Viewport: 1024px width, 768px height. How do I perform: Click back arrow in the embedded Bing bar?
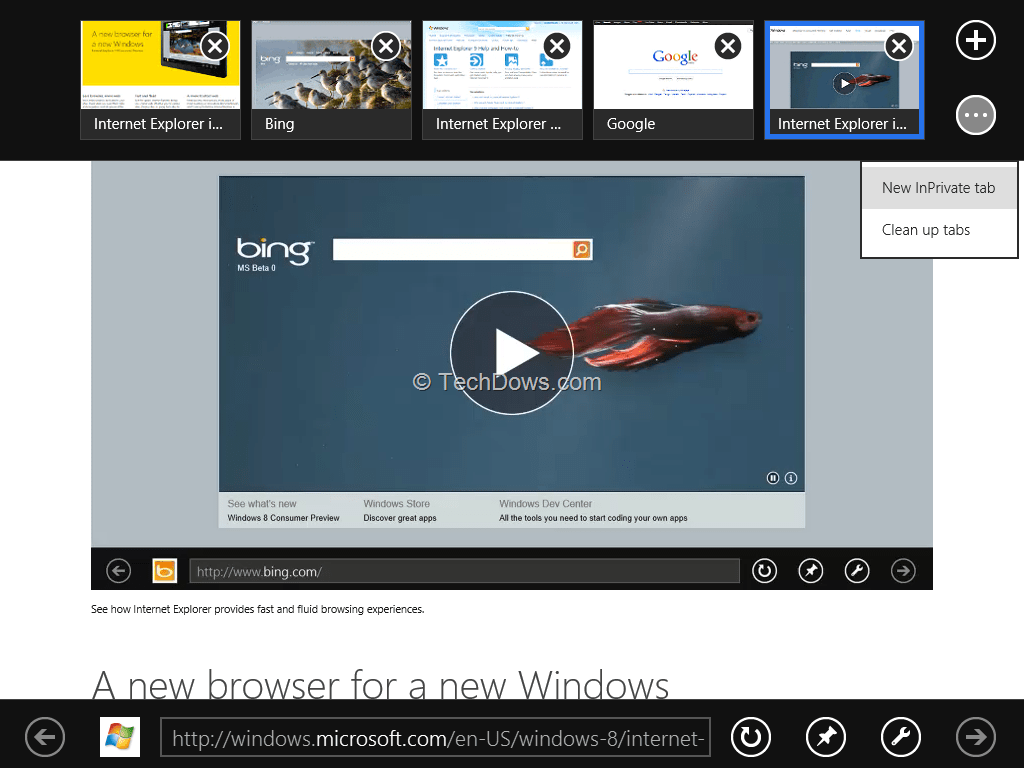(119, 571)
